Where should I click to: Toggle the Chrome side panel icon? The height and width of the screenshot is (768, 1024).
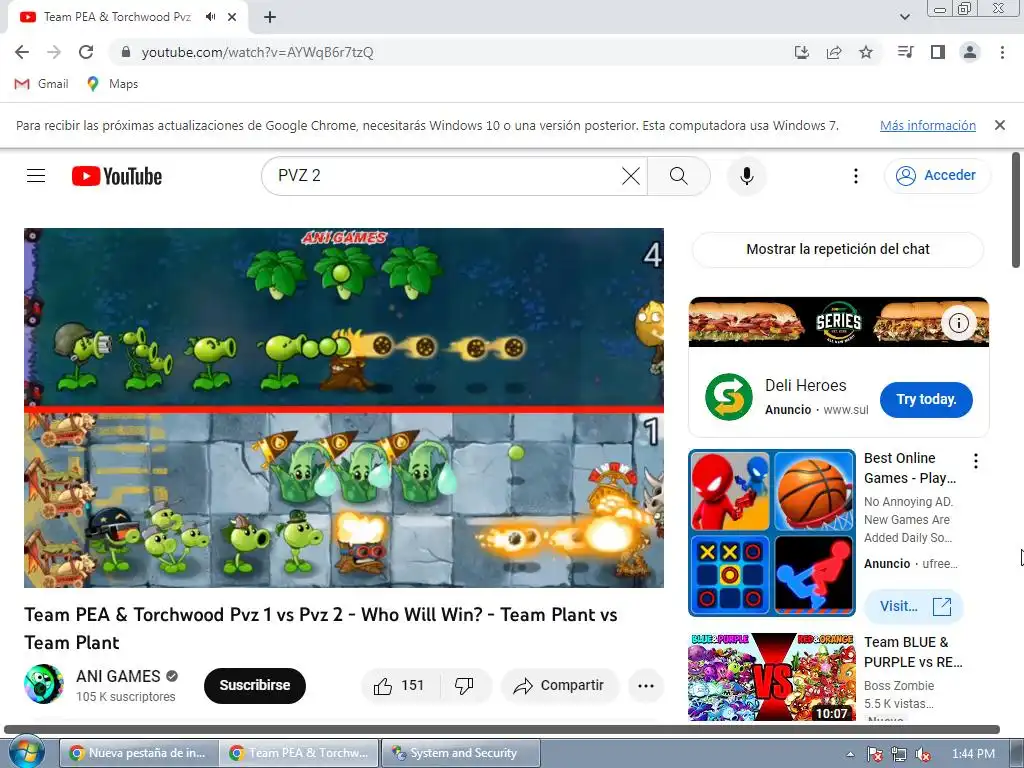(x=938, y=52)
